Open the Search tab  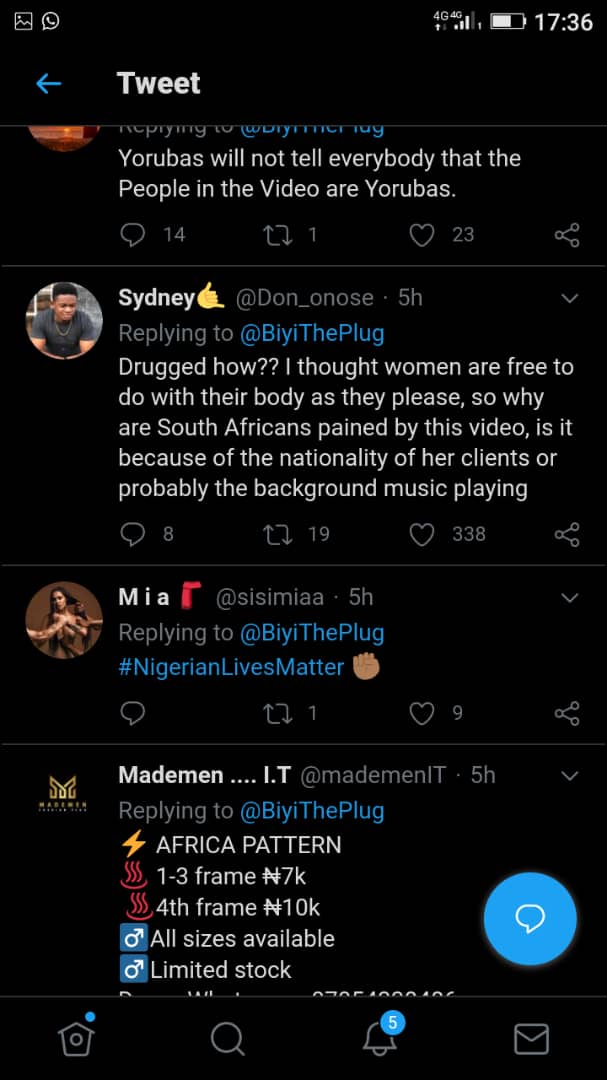(x=228, y=1039)
